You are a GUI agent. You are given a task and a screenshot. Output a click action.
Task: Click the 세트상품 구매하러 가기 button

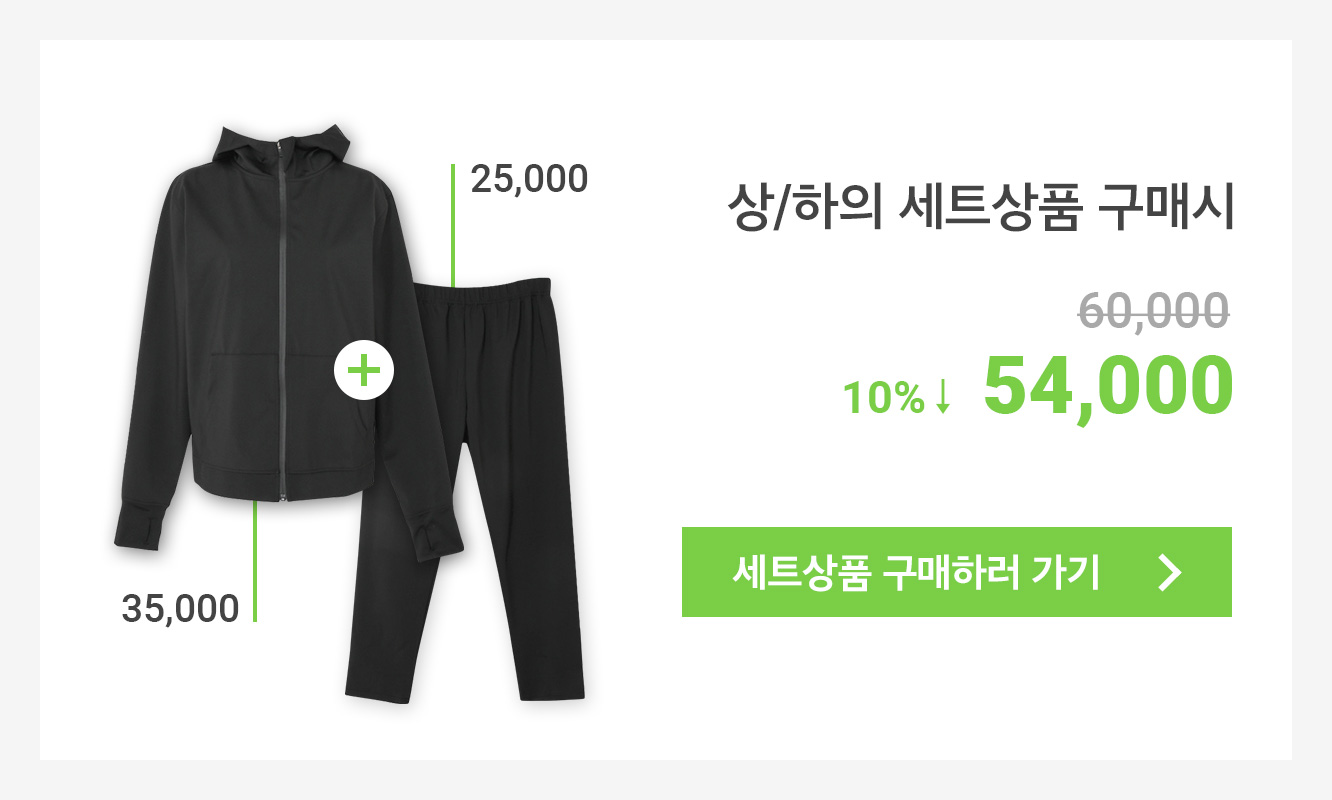coord(956,572)
